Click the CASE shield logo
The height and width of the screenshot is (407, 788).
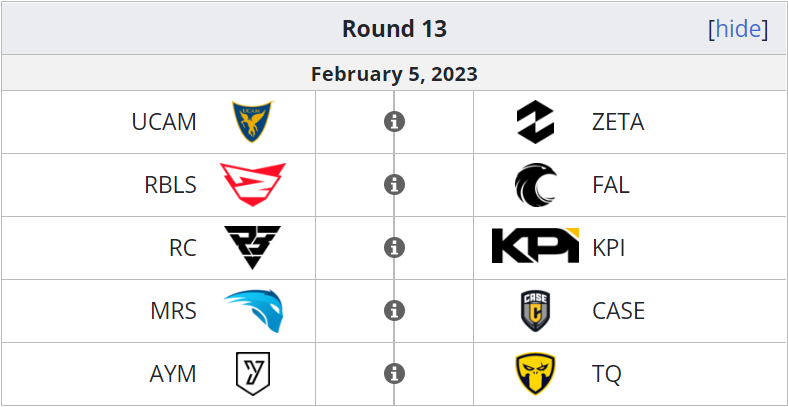(535, 311)
